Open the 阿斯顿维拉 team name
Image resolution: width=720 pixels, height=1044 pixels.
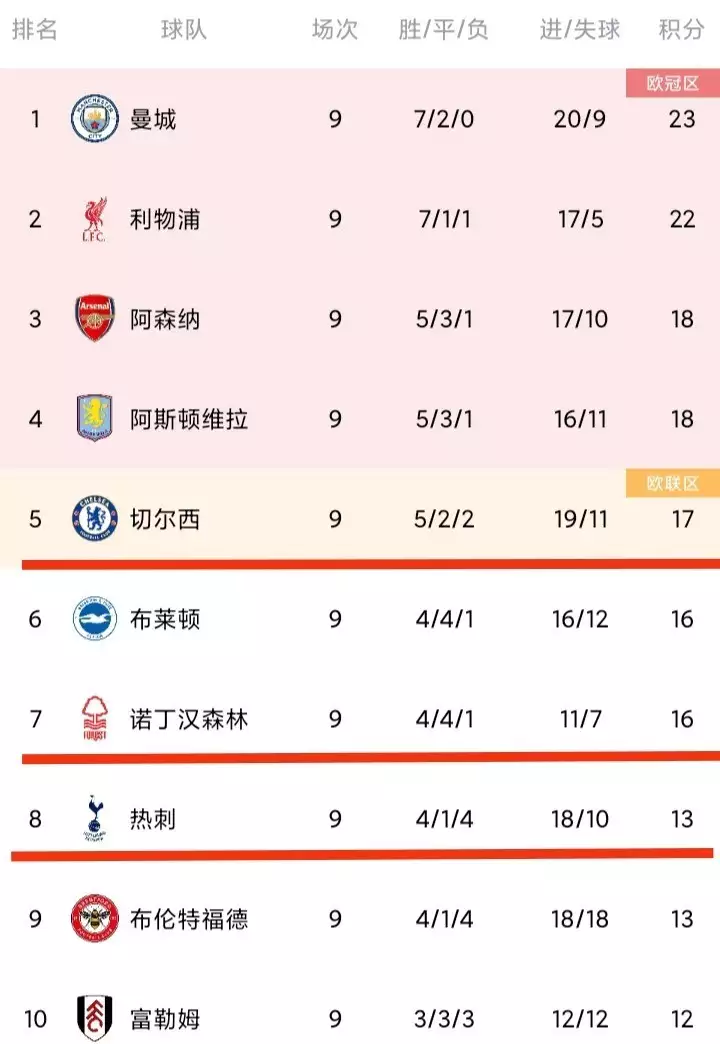(189, 419)
